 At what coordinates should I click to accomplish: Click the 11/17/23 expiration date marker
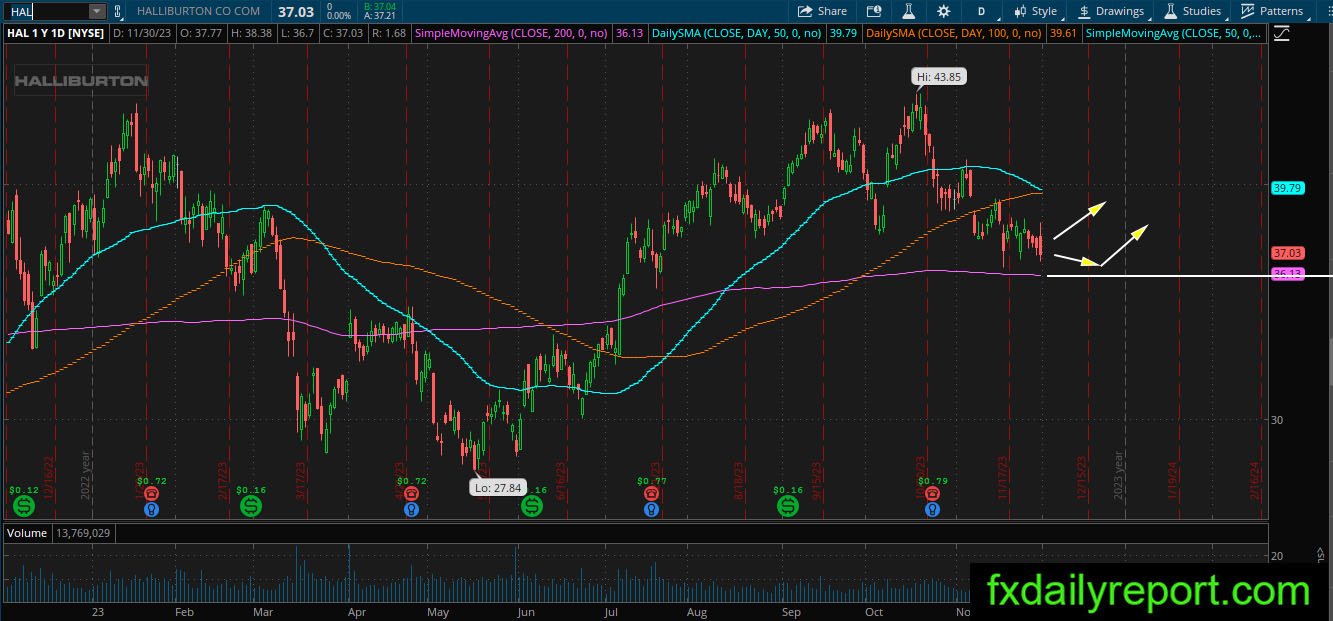click(1004, 476)
